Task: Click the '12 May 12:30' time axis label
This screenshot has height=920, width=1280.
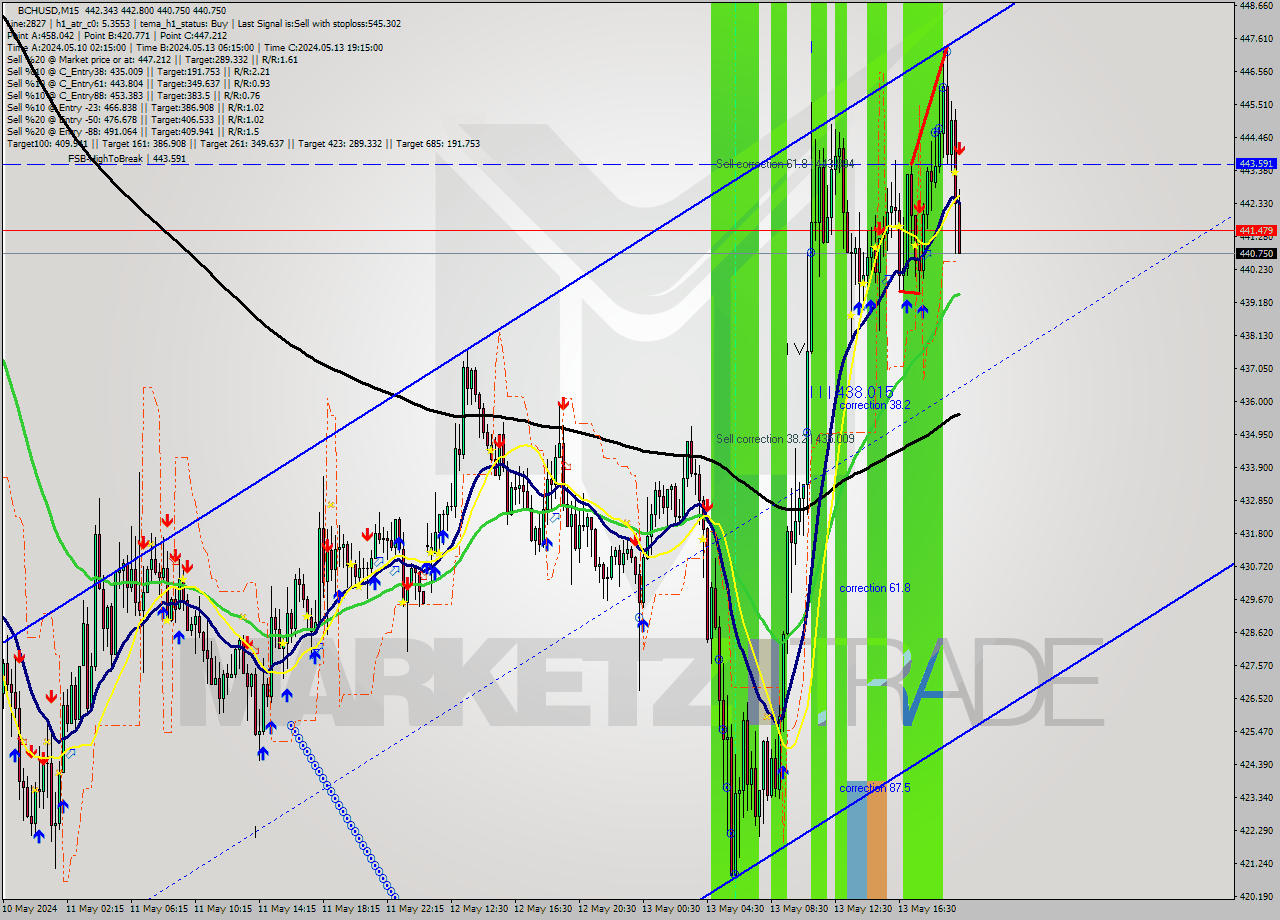Action: click(x=479, y=909)
